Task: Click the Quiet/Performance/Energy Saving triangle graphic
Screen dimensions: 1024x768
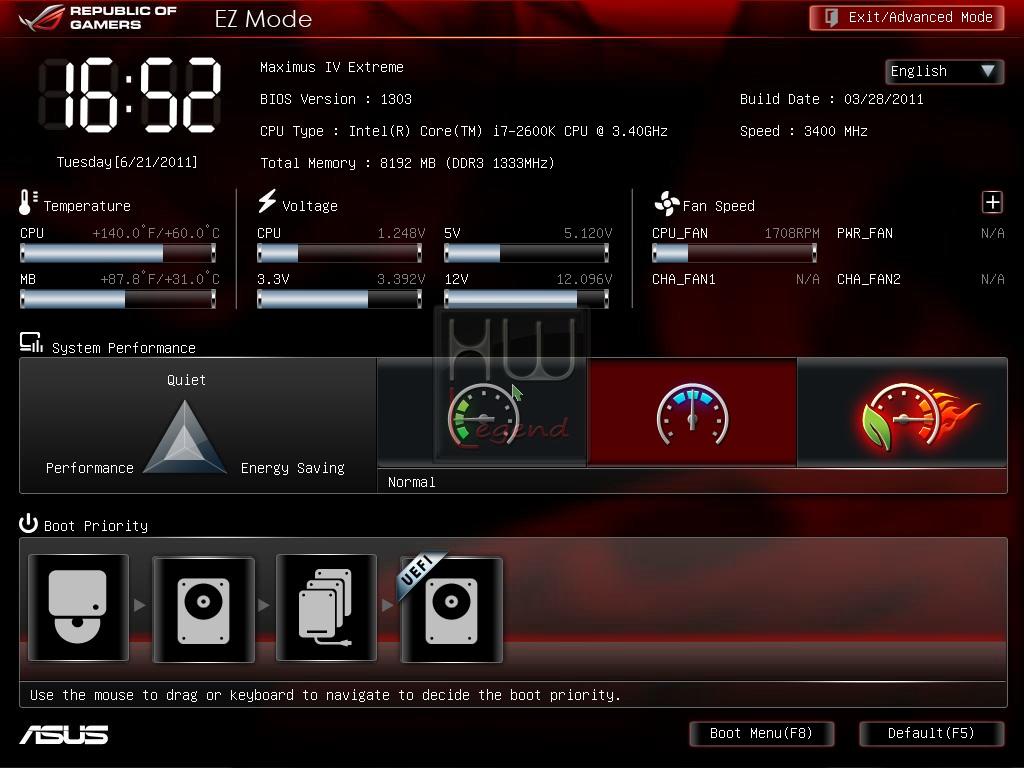Action: (x=185, y=437)
